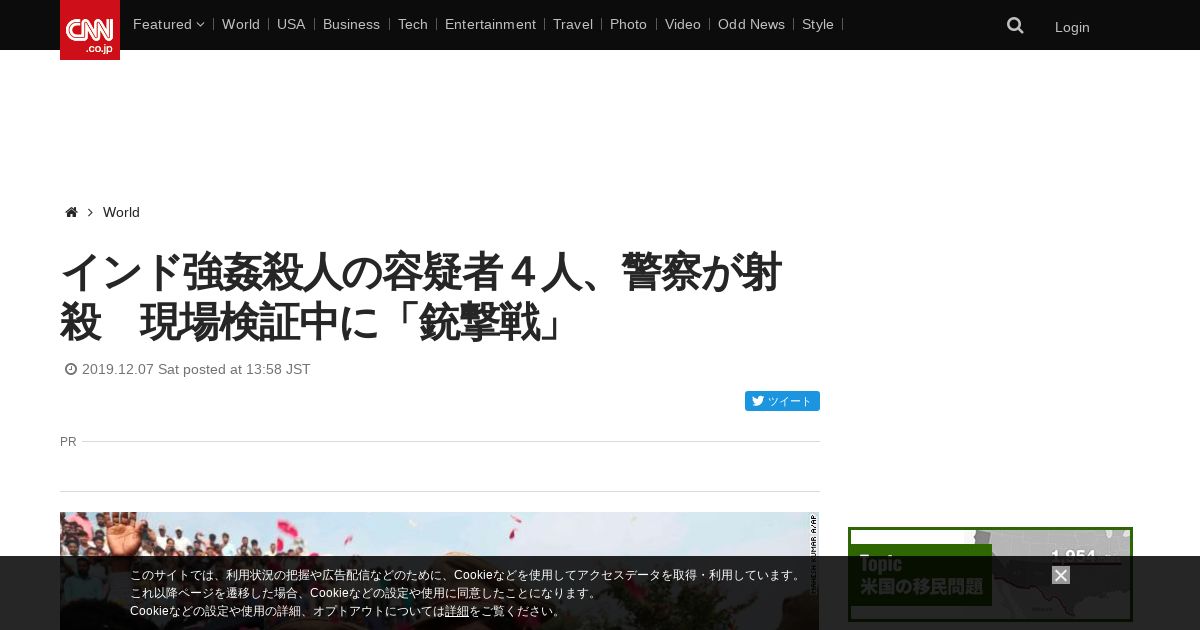Click the home breadcrumb icon
This screenshot has height=630, width=1200.
click(x=71, y=212)
